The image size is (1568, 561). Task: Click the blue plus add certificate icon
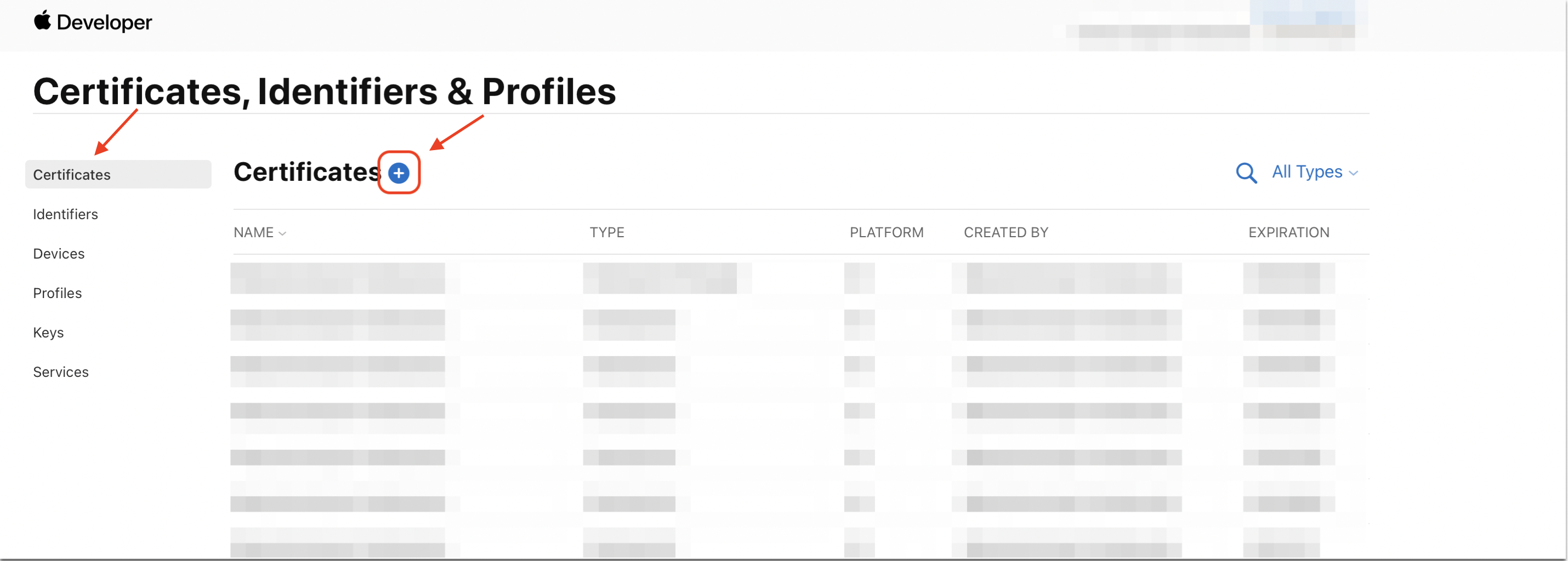(399, 174)
